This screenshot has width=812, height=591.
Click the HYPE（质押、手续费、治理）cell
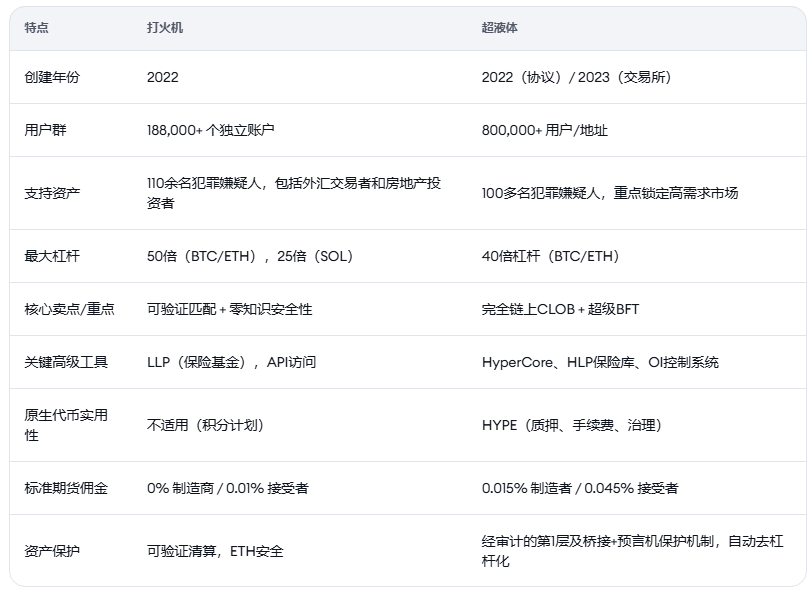tap(572, 425)
